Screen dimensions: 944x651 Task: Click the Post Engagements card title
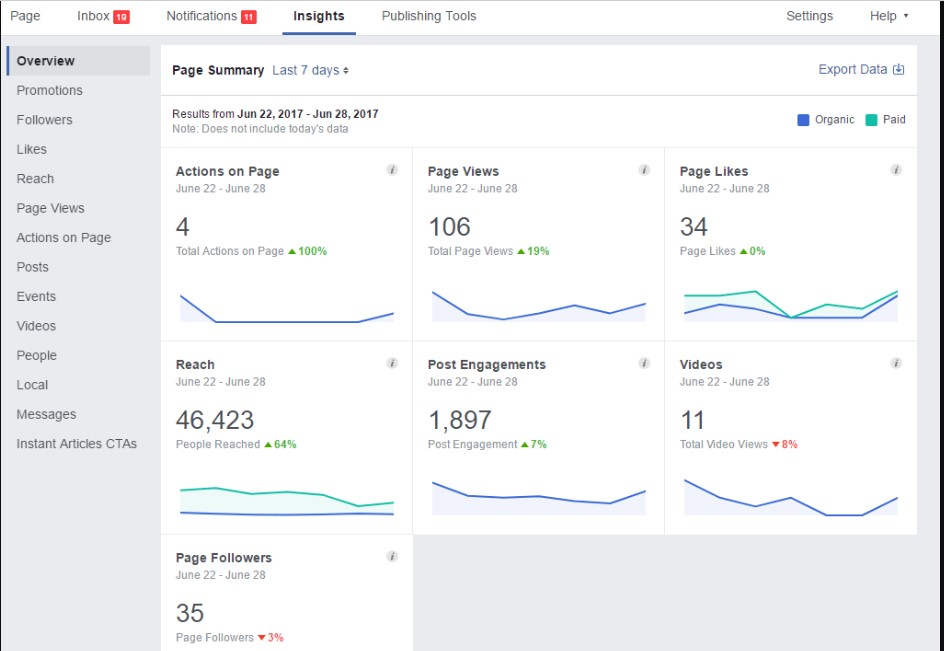[x=486, y=365]
